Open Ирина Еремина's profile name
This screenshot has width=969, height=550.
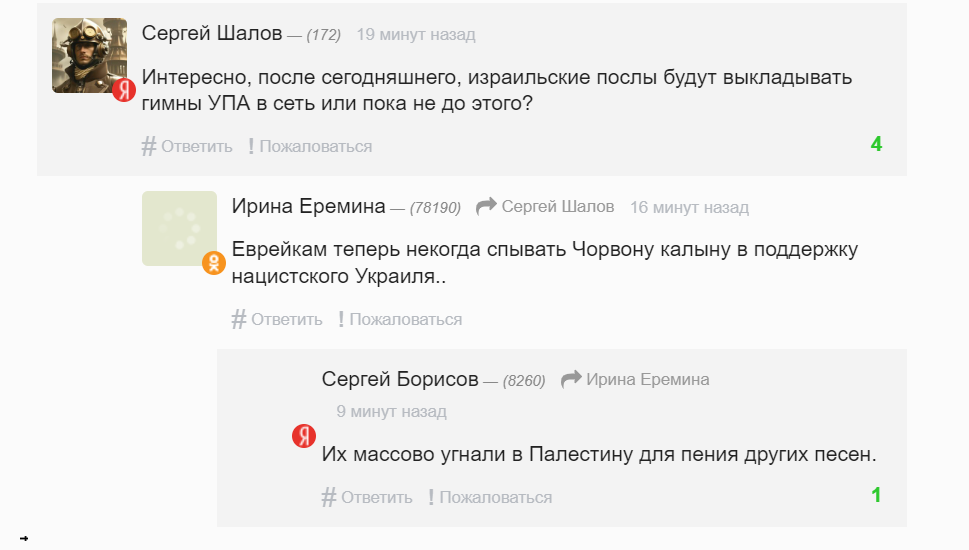tap(308, 207)
